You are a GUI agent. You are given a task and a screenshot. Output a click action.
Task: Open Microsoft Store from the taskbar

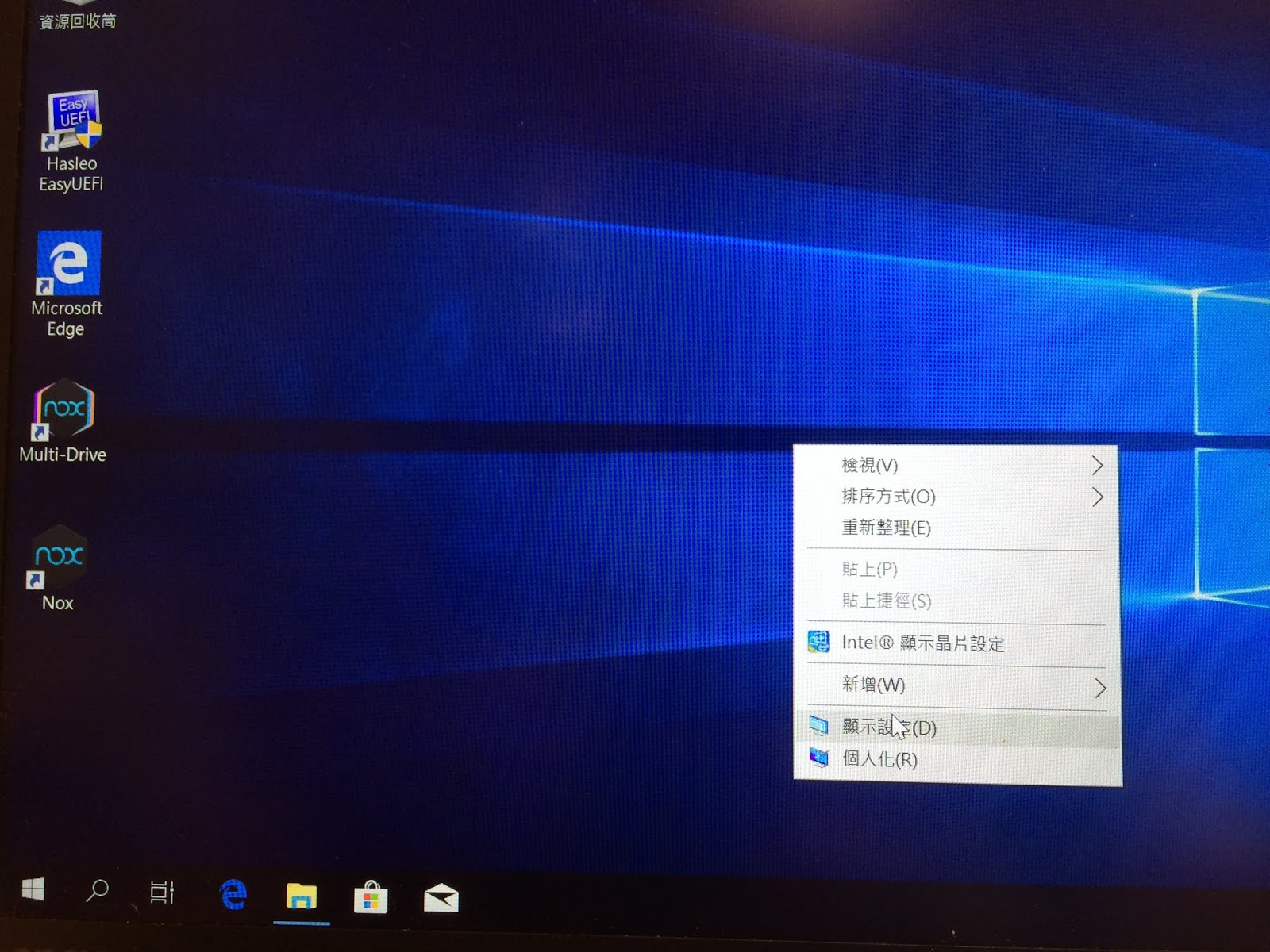click(x=370, y=898)
